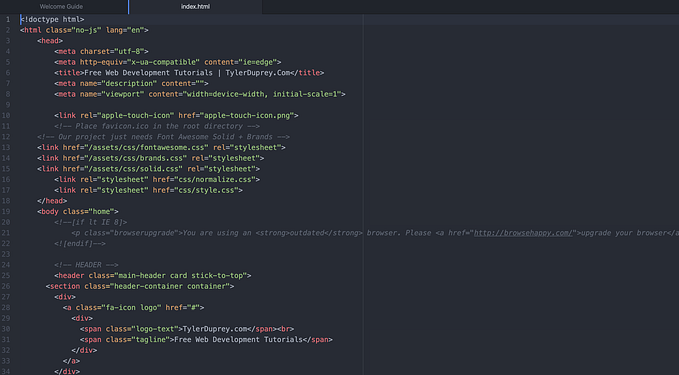Image resolution: width=679 pixels, height=375 pixels.
Task: Click 'class="header-container container"' text
Action: (x=157, y=286)
